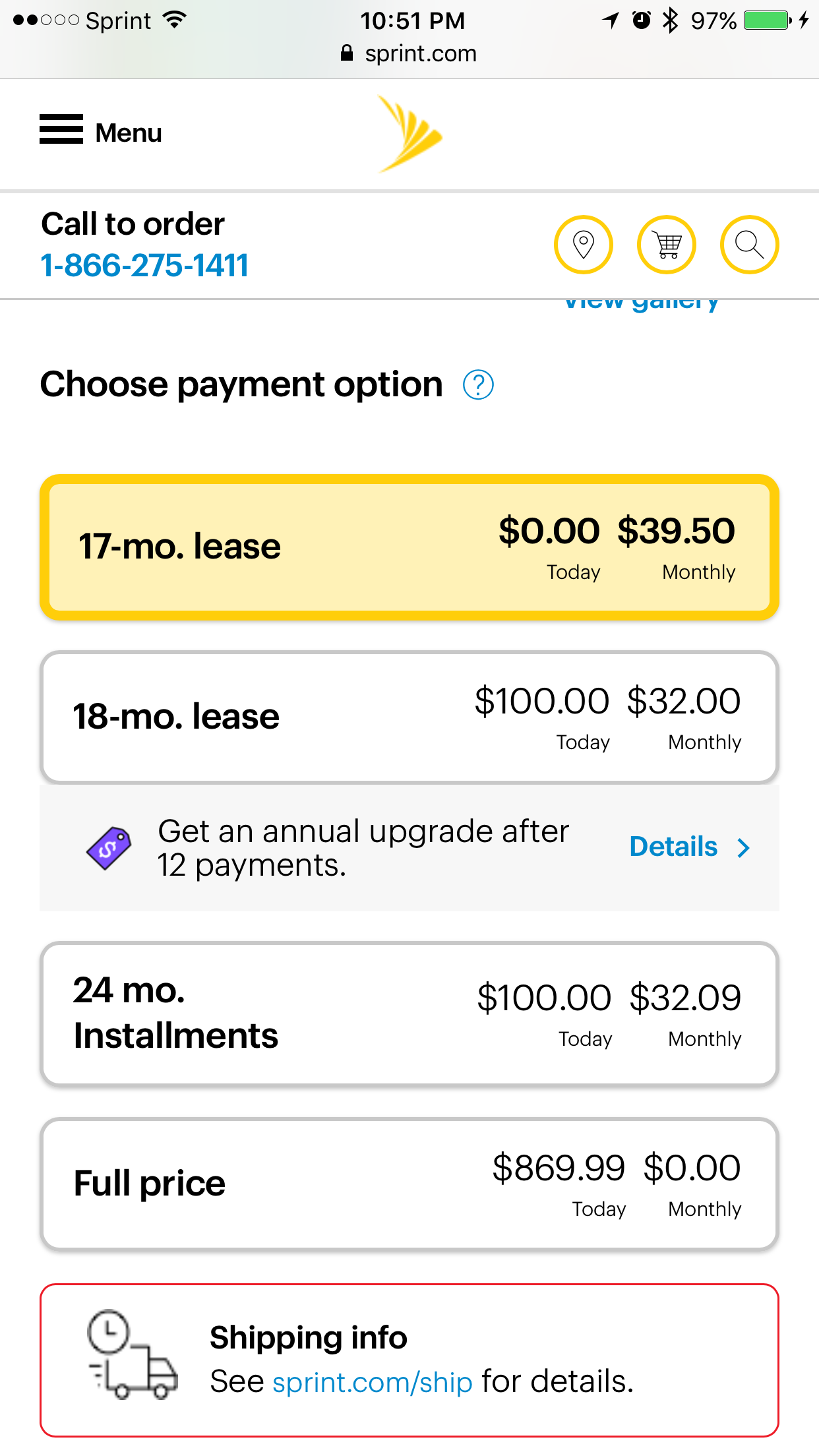
Task: Select the 24 mo. Installments option
Action: pos(409,1014)
